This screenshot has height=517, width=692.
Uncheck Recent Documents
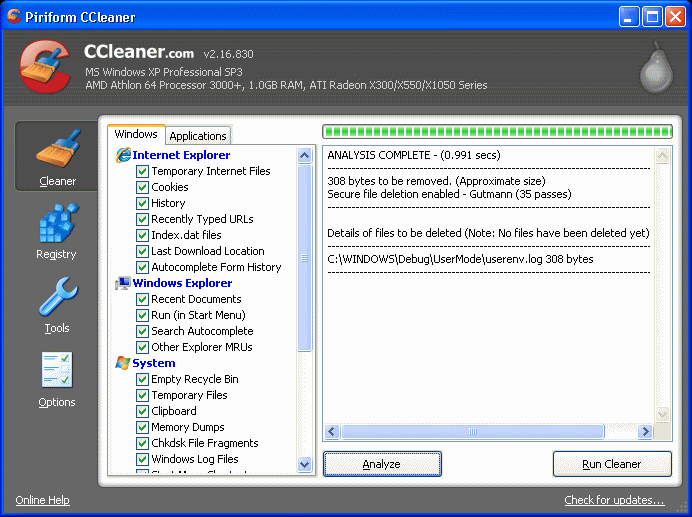[x=142, y=299]
